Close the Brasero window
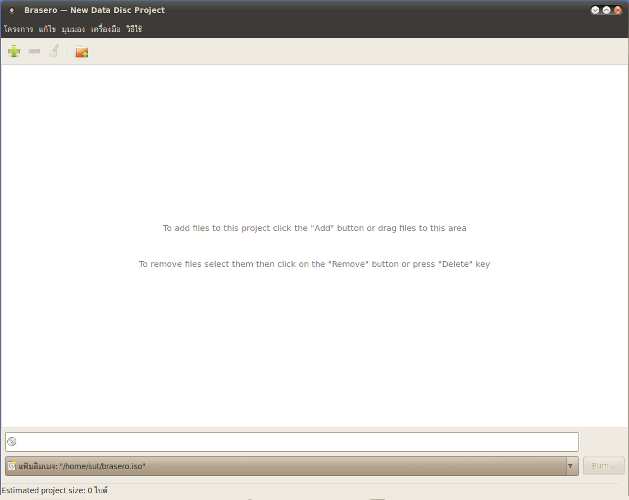This screenshot has height=500, width=629. point(618,10)
